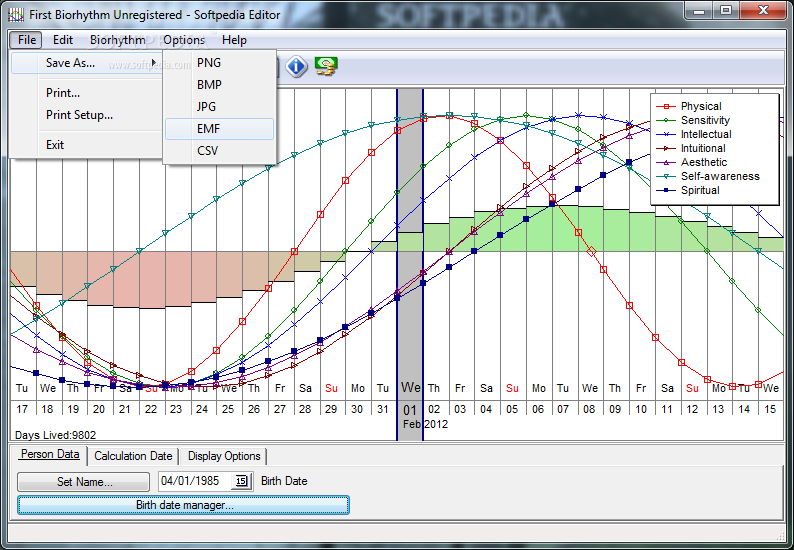Click the red Su label above 12
This screenshot has height=550, width=794.
click(692, 388)
